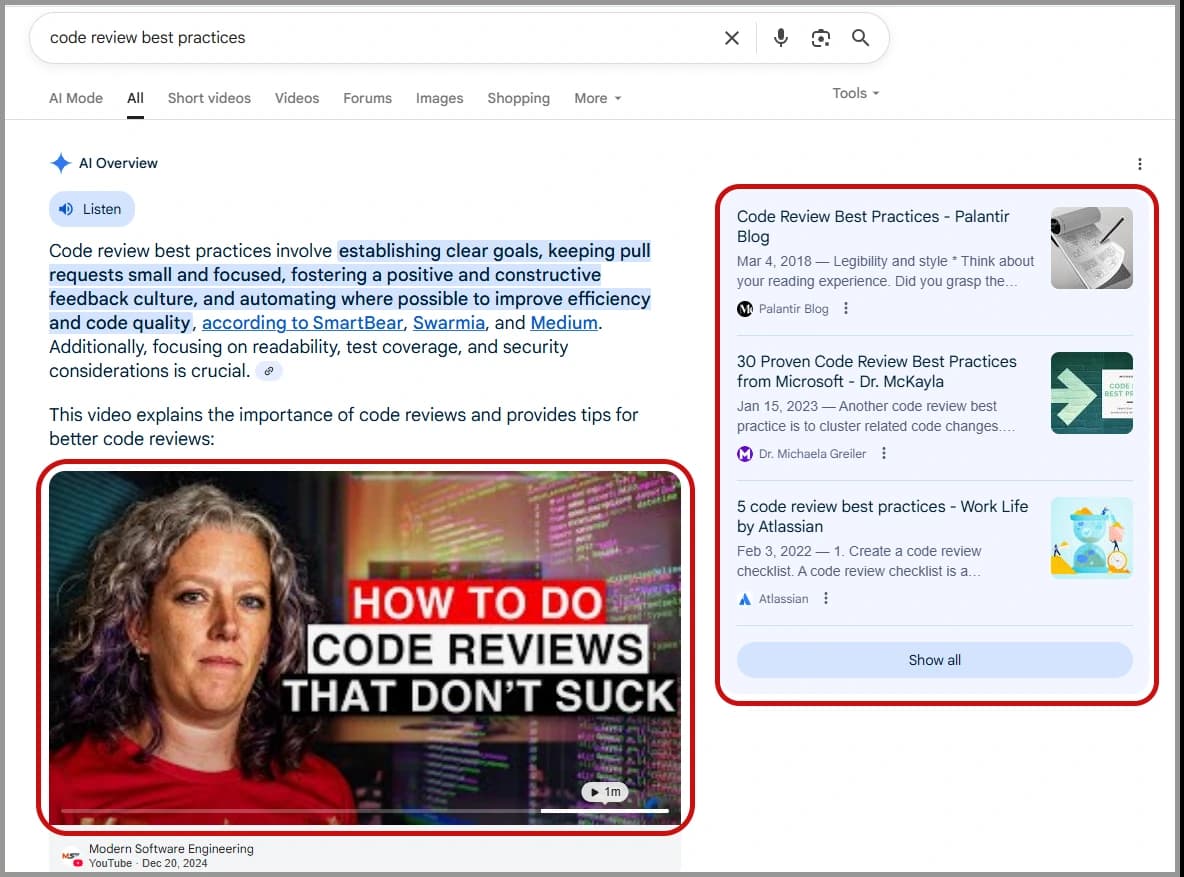This screenshot has height=877, width=1184.
Task: Click the magnifying glass search icon
Action: 860,38
